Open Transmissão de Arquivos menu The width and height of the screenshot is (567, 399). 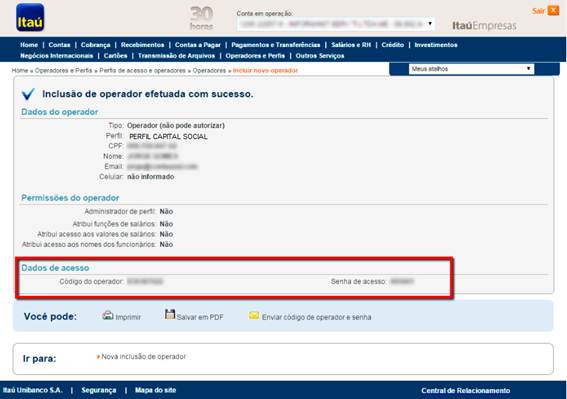[x=176, y=56]
